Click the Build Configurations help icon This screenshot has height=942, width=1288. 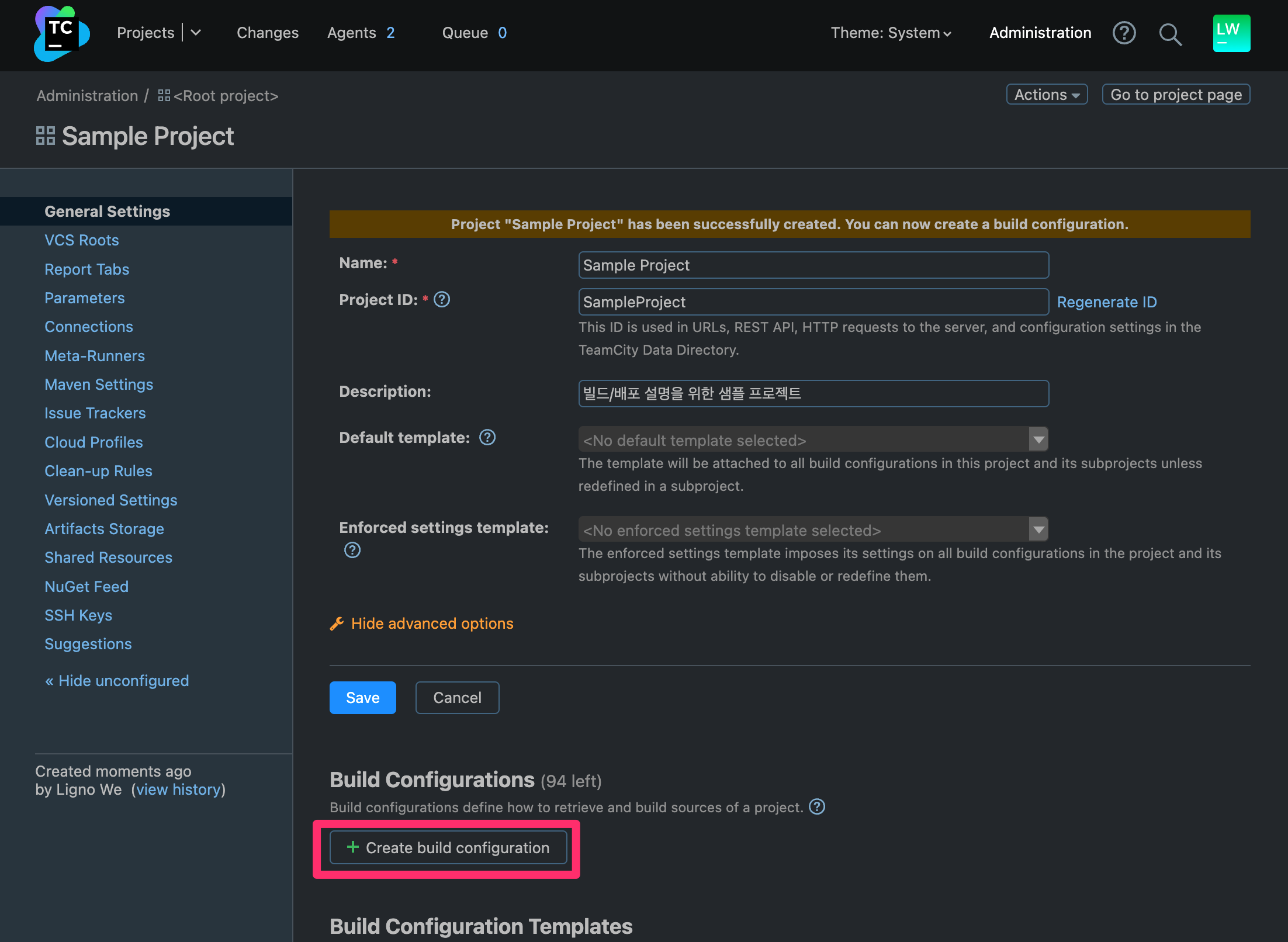(x=817, y=807)
